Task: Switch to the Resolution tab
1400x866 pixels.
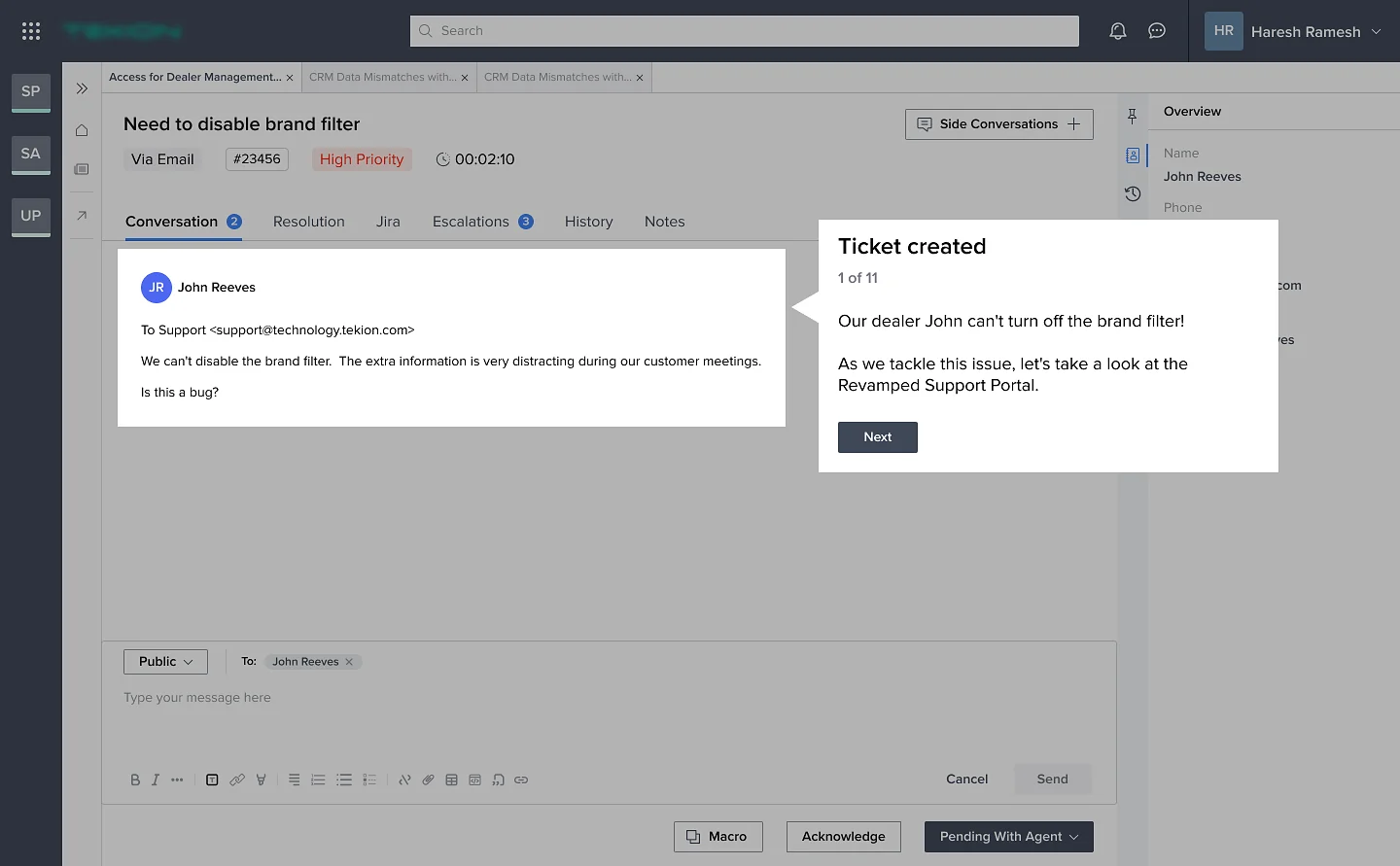Action: point(309,222)
